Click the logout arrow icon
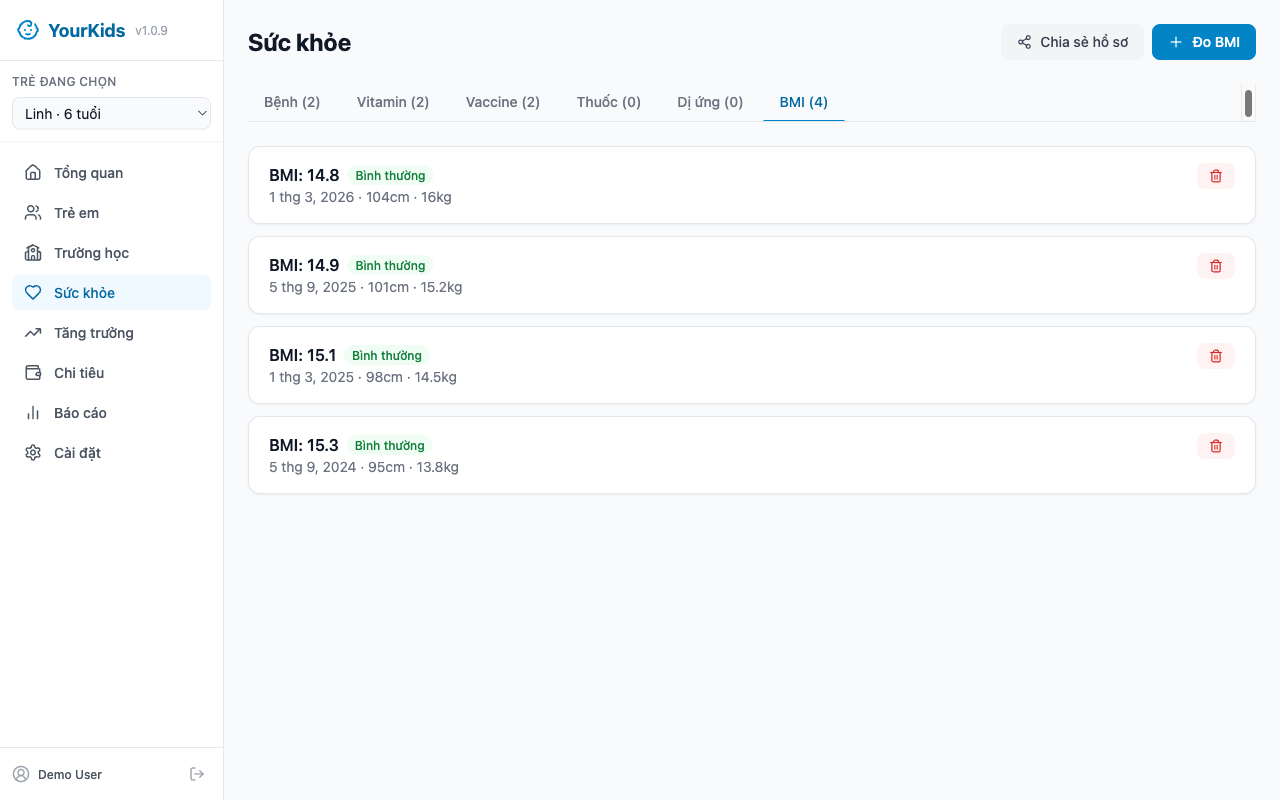The width and height of the screenshot is (1280, 800). (197, 774)
